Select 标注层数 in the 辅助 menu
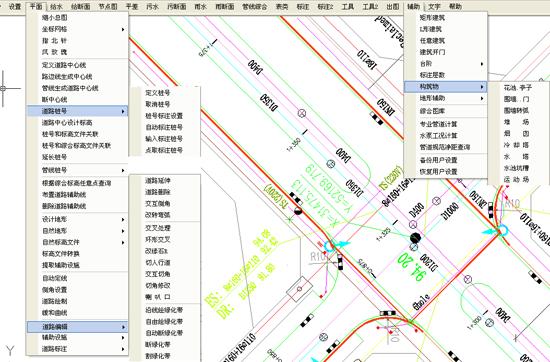550x362 pixels. [x=432, y=75]
